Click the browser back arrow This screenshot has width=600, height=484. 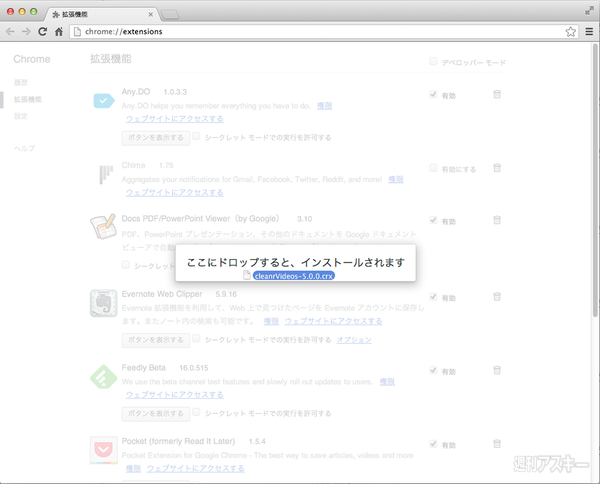coord(10,31)
